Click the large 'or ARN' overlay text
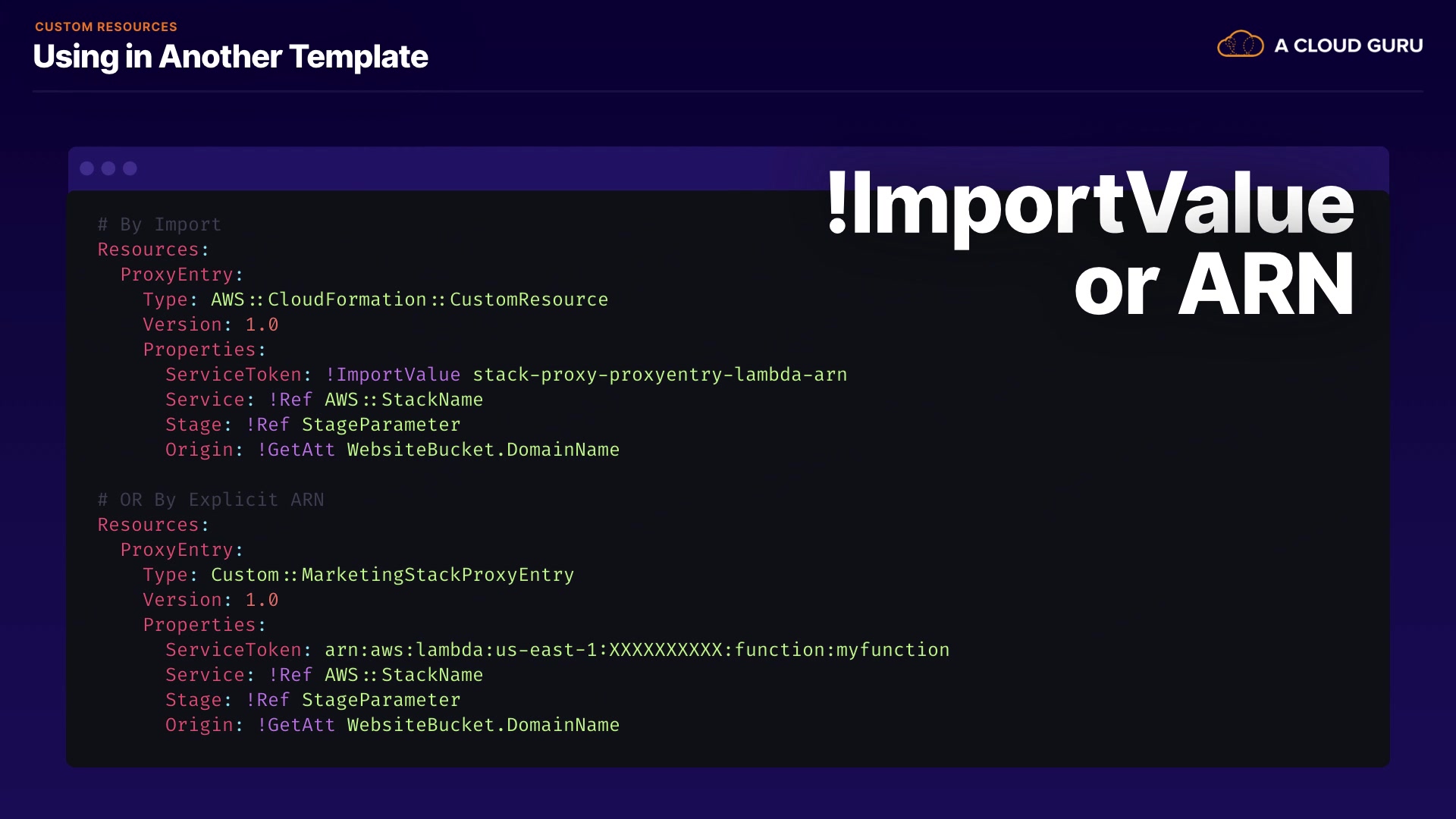 coord(1213,284)
